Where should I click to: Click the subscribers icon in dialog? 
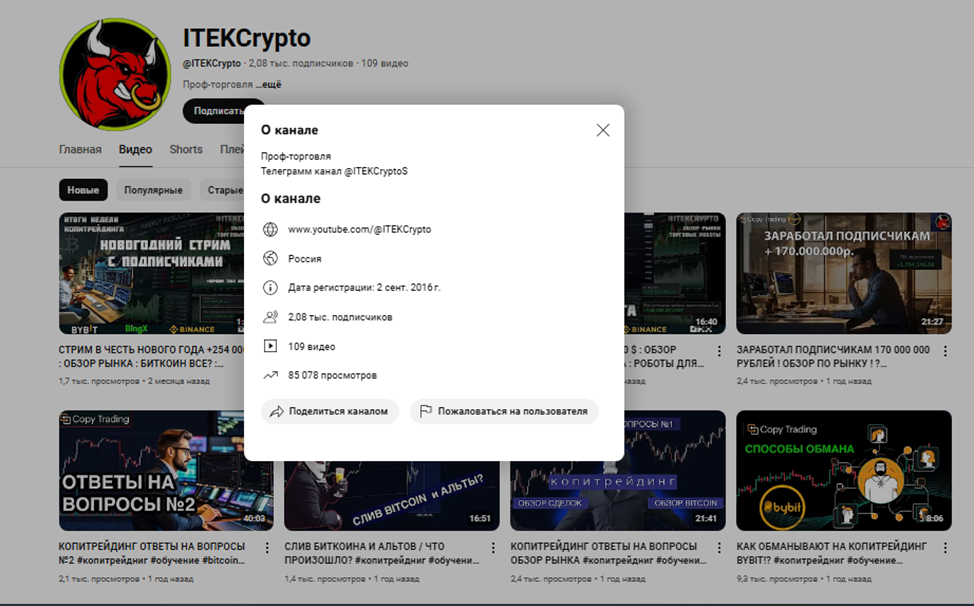coord(270,317)
